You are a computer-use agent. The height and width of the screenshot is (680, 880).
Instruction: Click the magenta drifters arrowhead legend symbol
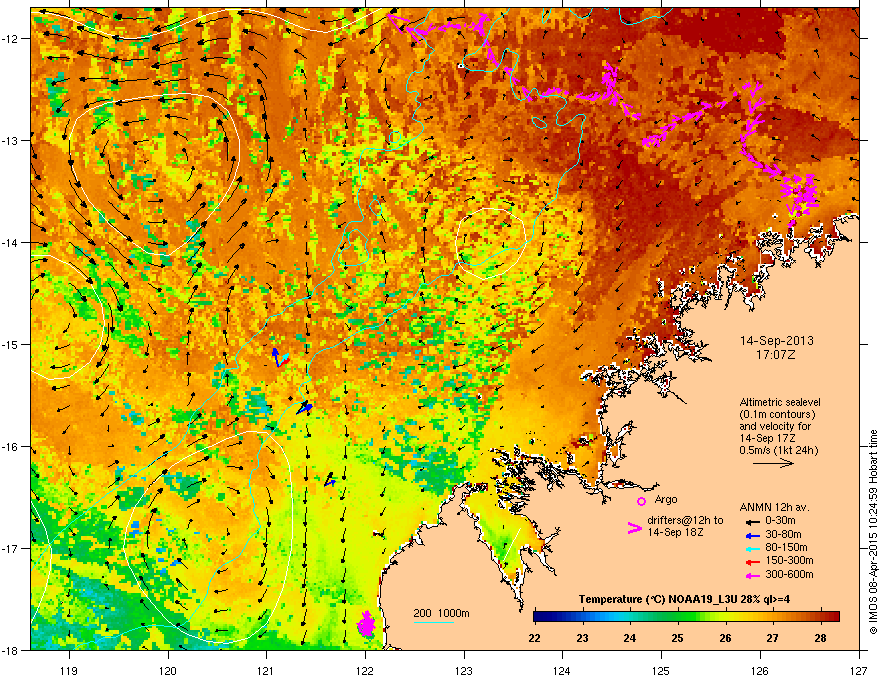634,527
